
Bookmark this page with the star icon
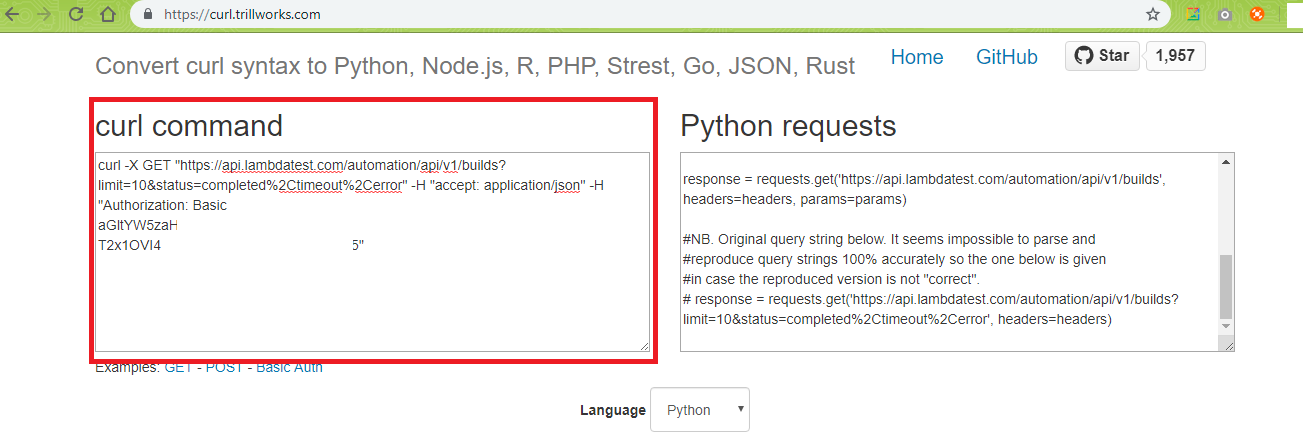point(1153,15)
